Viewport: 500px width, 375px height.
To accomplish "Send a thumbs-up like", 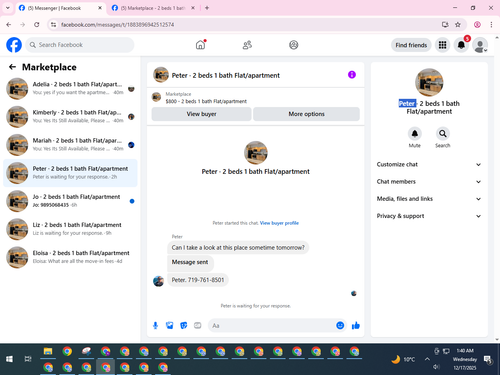I will pos(356,325).
